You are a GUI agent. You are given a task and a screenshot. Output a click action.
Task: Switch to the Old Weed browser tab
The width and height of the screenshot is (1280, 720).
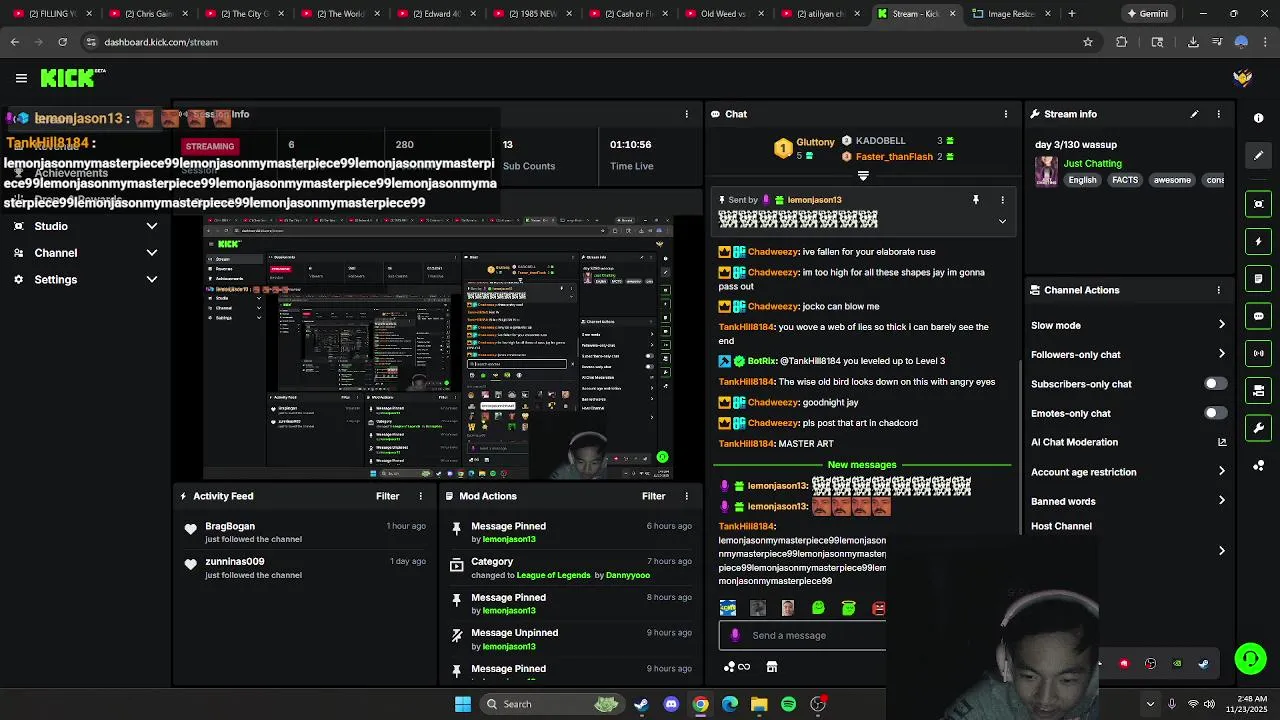725,14
